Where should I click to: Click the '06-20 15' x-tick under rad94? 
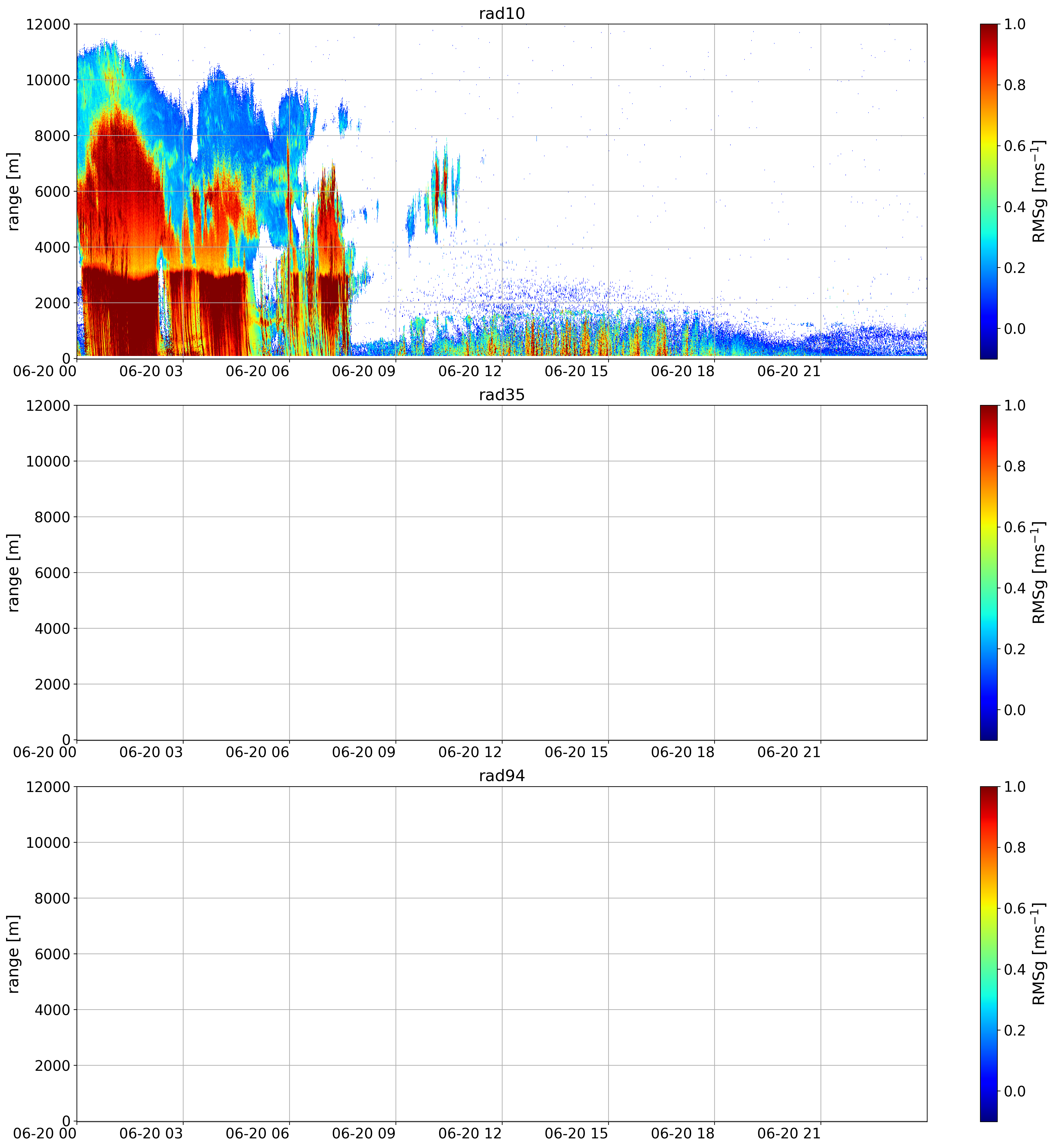coord(577,1133)
